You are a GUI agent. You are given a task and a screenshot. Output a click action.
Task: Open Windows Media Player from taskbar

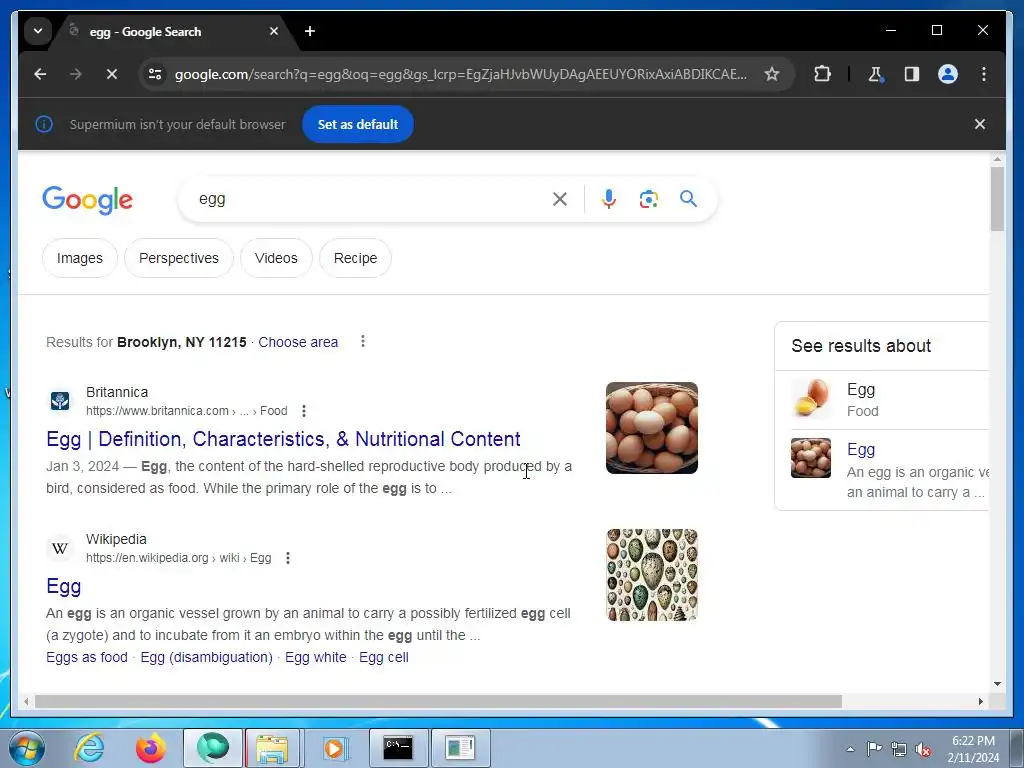coord(336,748)
